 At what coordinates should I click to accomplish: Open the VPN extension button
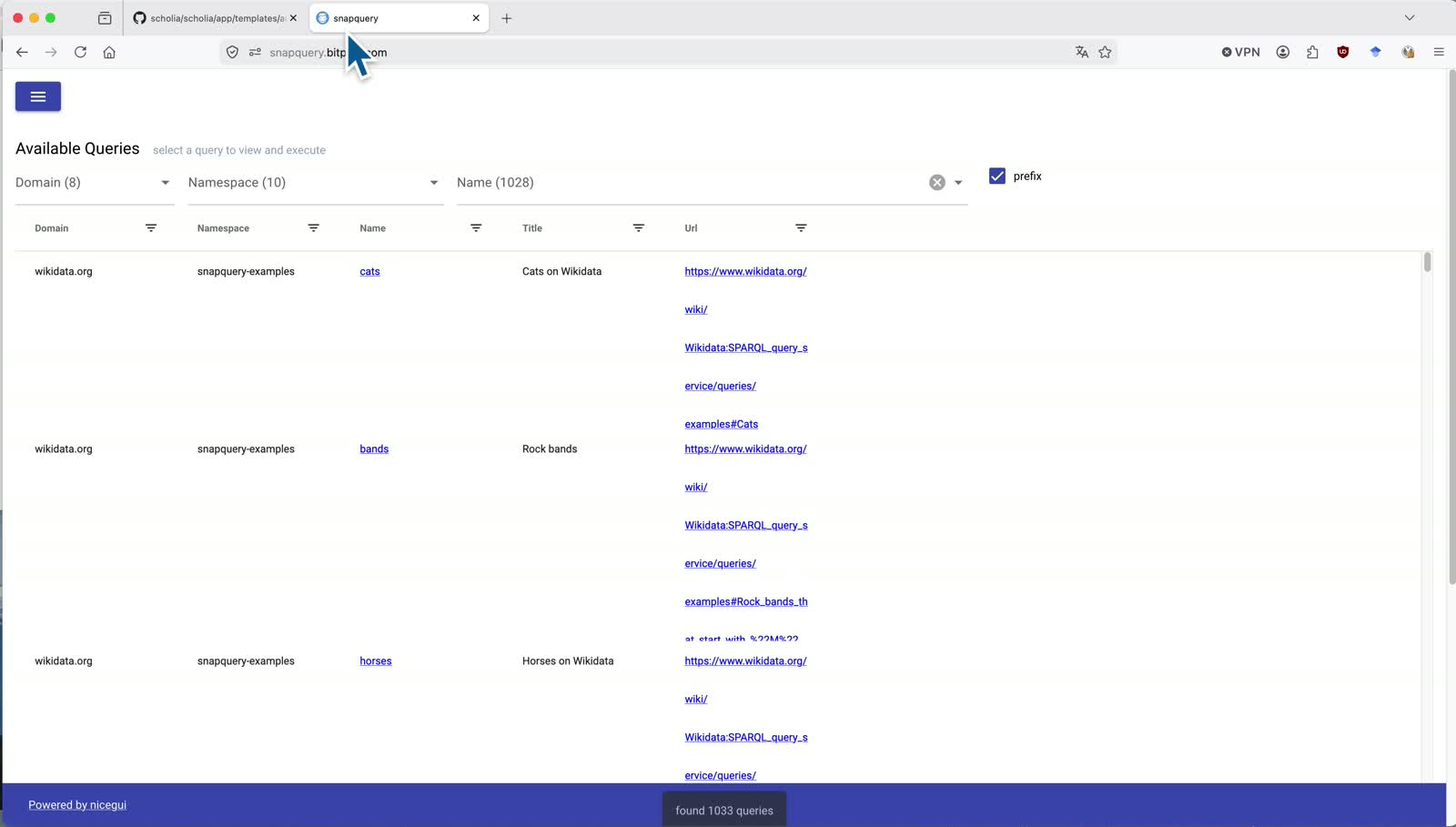point(1240,53)
